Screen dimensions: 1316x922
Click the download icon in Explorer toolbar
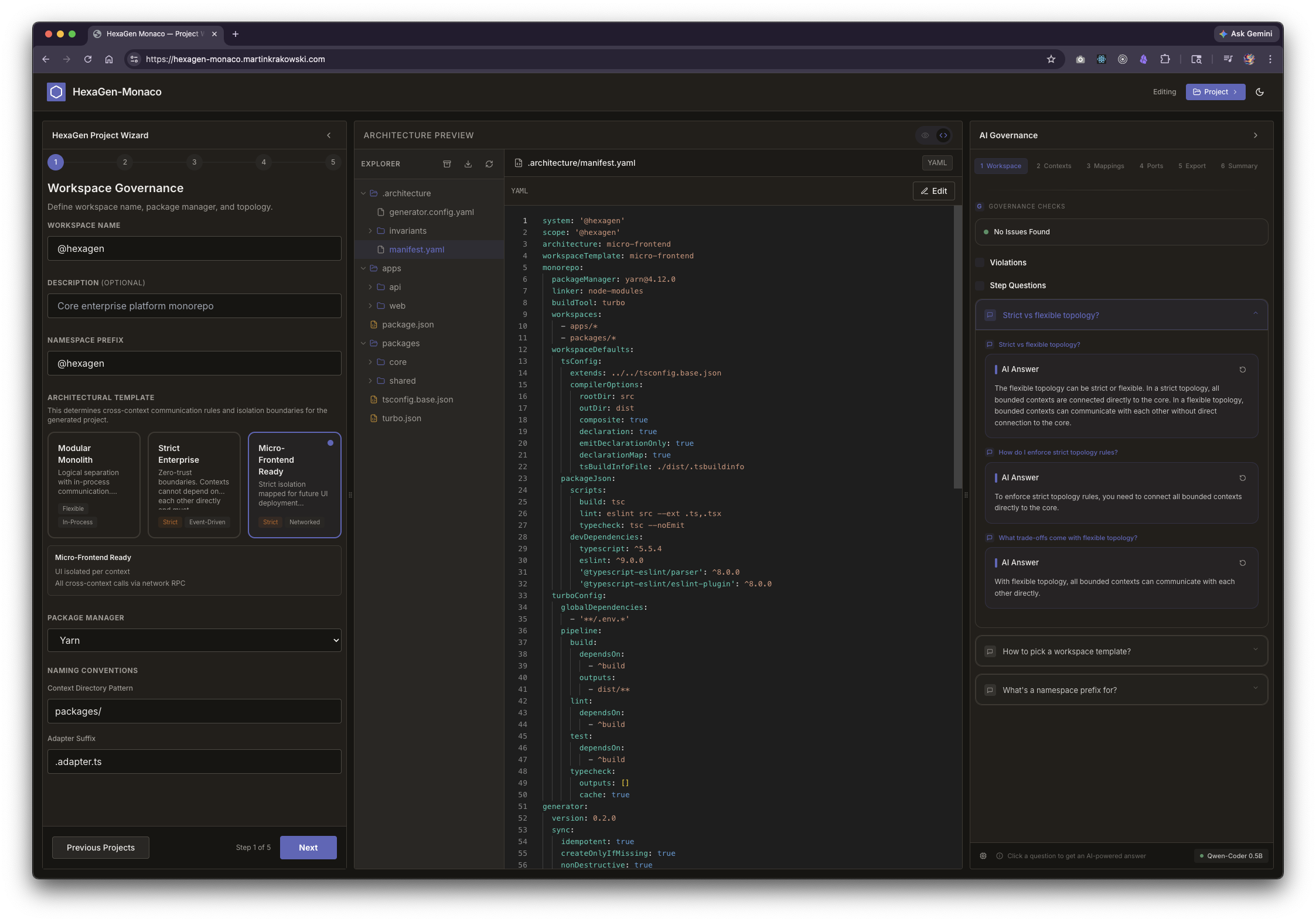coord(468,164)
